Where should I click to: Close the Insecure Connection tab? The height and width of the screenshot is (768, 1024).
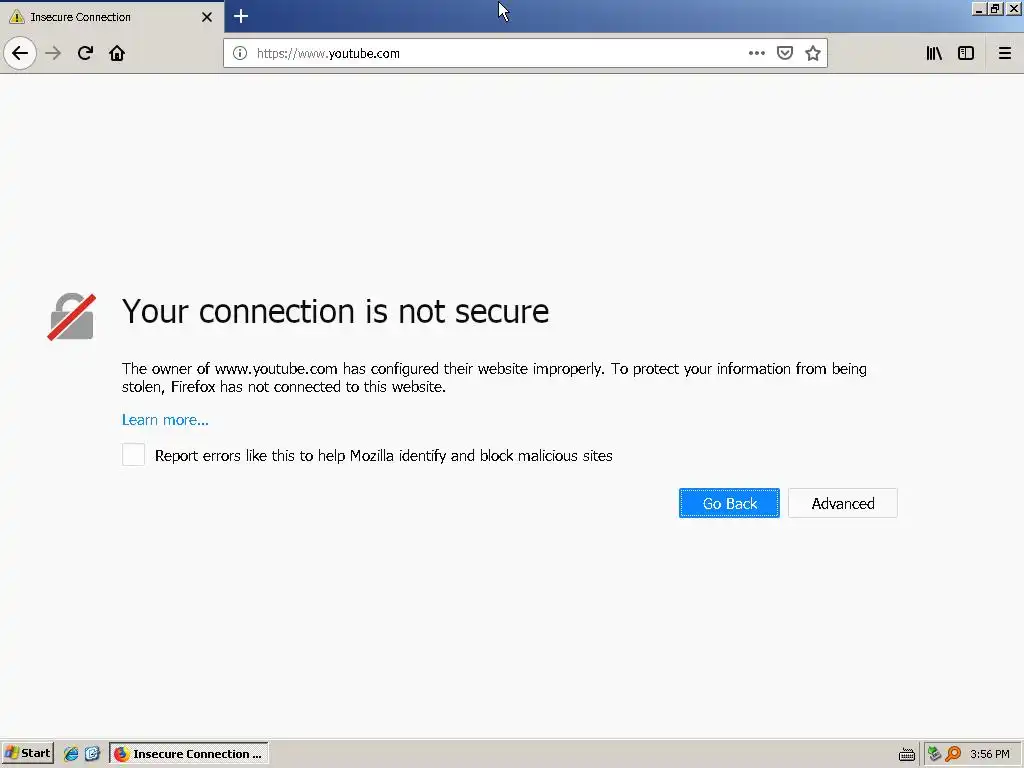click(x=207, y=17)
